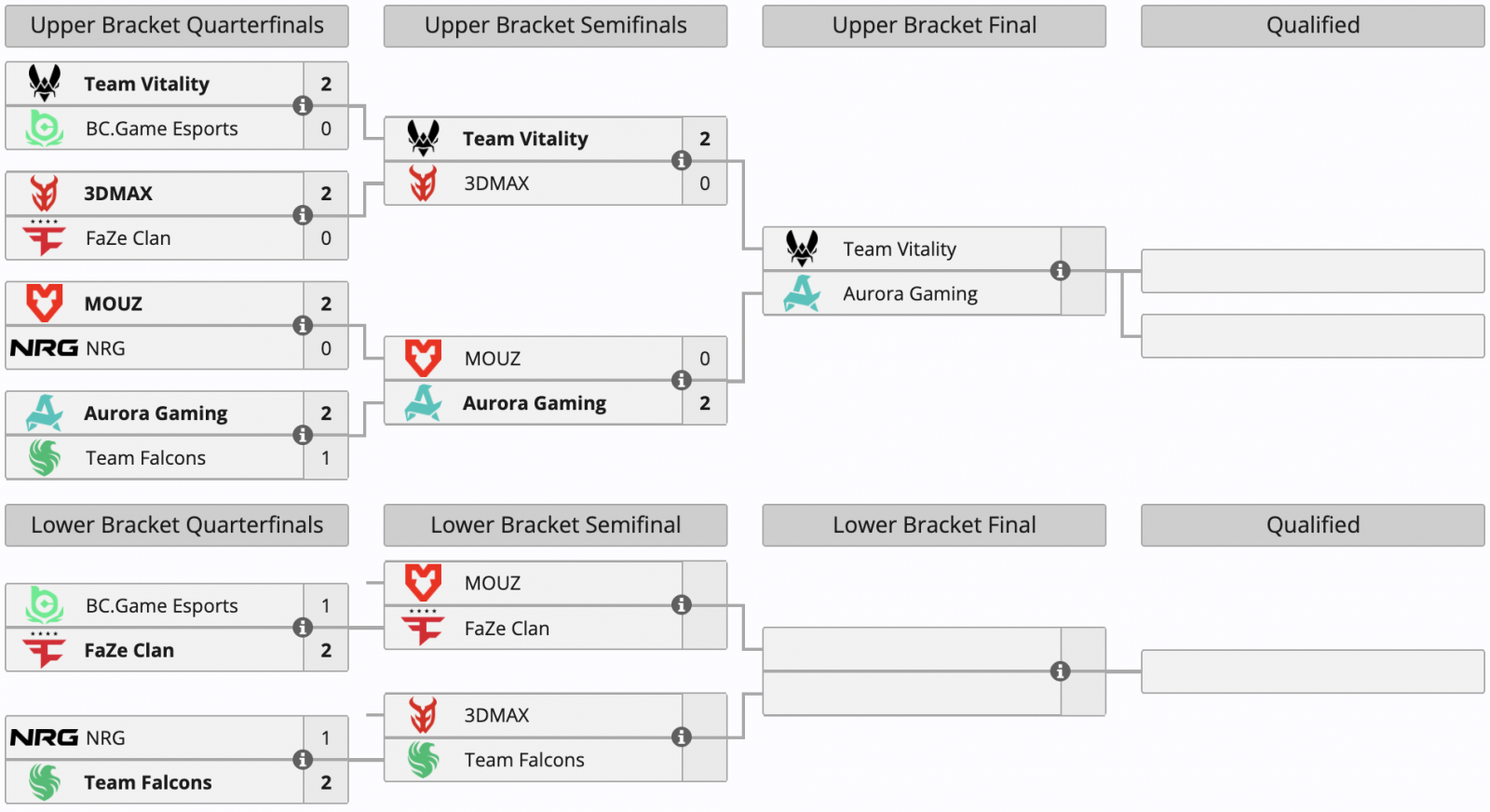The image size is (1490, 812).
Task: Open info for MOUZ vs Aurora semifinal
Action: pyautogui.click(x=682, y=380)
